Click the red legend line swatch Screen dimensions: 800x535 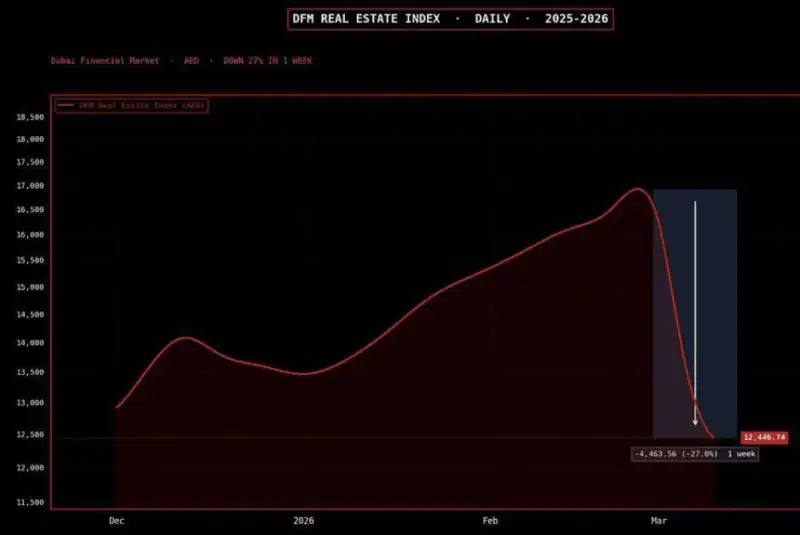tap(66, 105)
